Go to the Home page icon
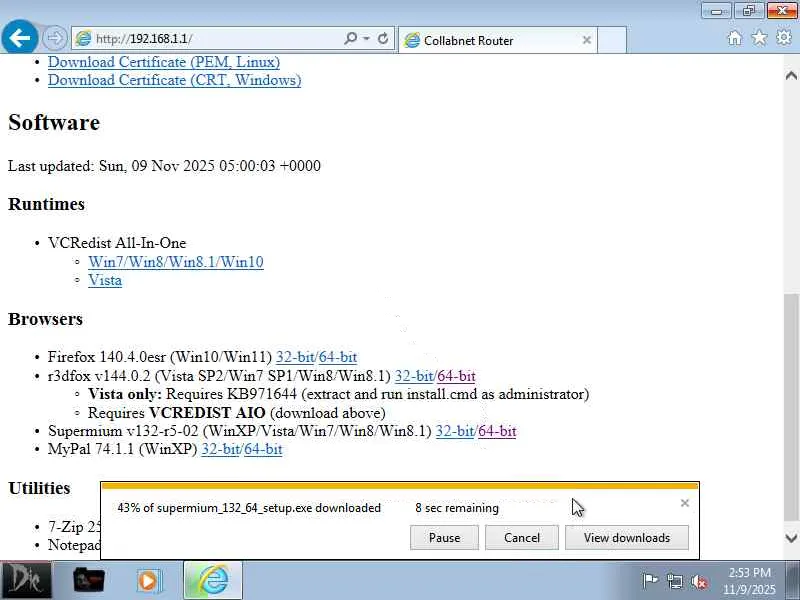 coord(735,38)
